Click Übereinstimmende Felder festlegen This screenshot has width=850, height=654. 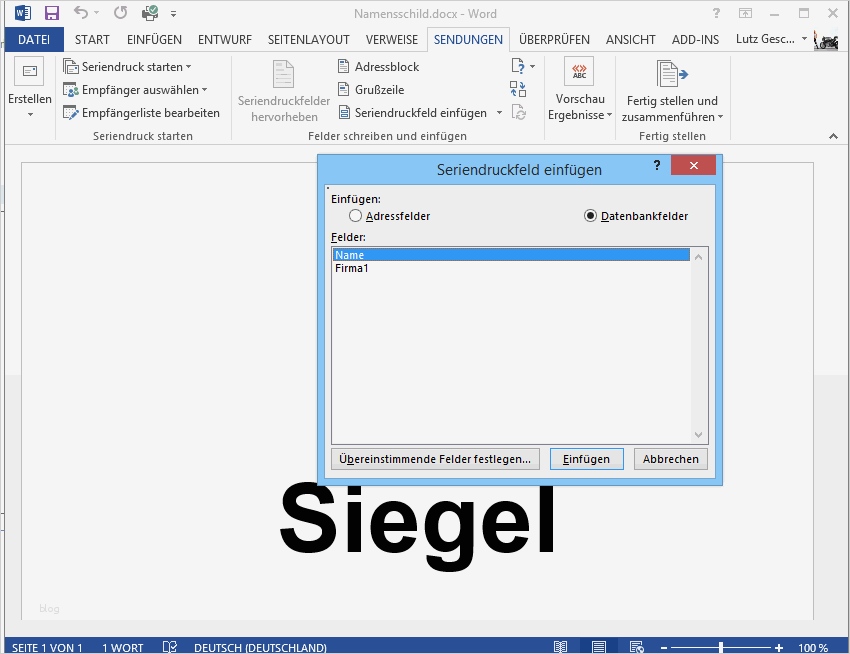(435, 459)
